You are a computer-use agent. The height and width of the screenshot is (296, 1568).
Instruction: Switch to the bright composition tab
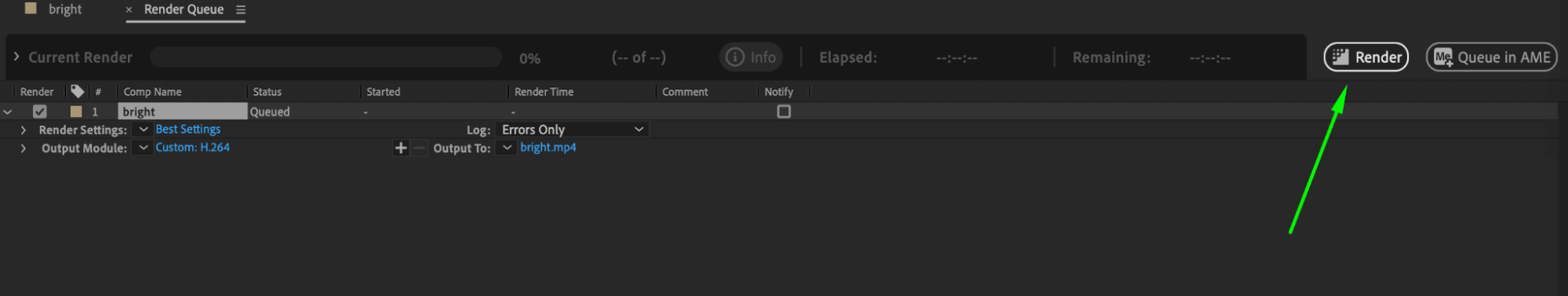53,9
